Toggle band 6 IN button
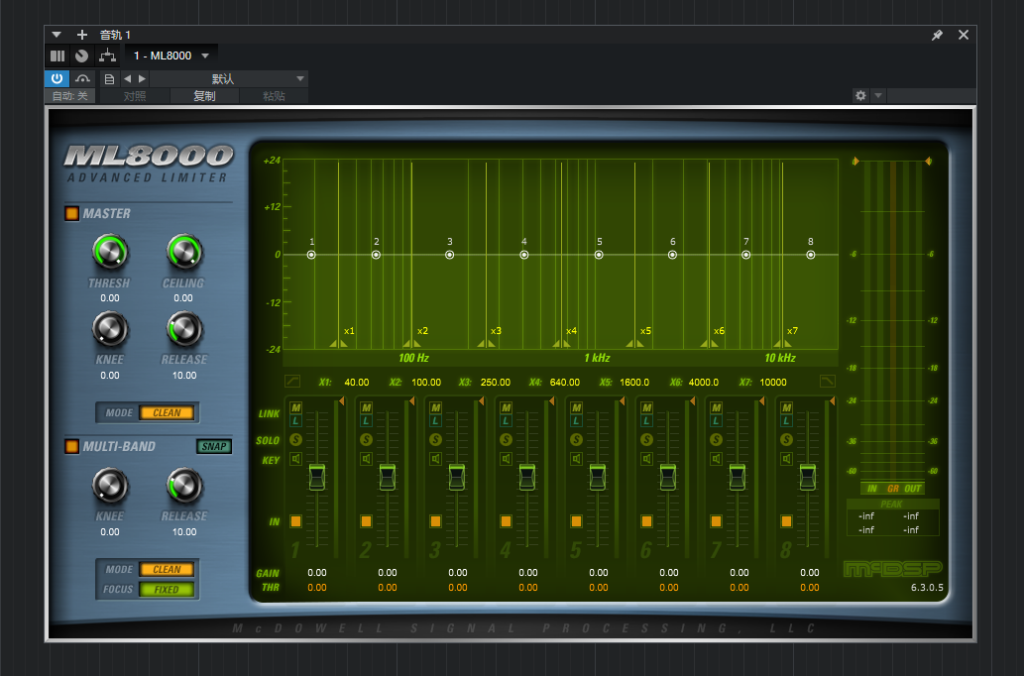Image resolution: width=1024 pixels, height=676 pixels. pyautogui.click(x=647, y=521)
